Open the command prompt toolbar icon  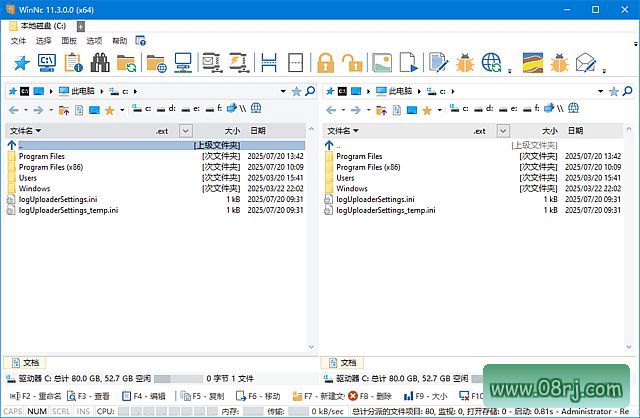pyautogui.click(x=47, y=63)
